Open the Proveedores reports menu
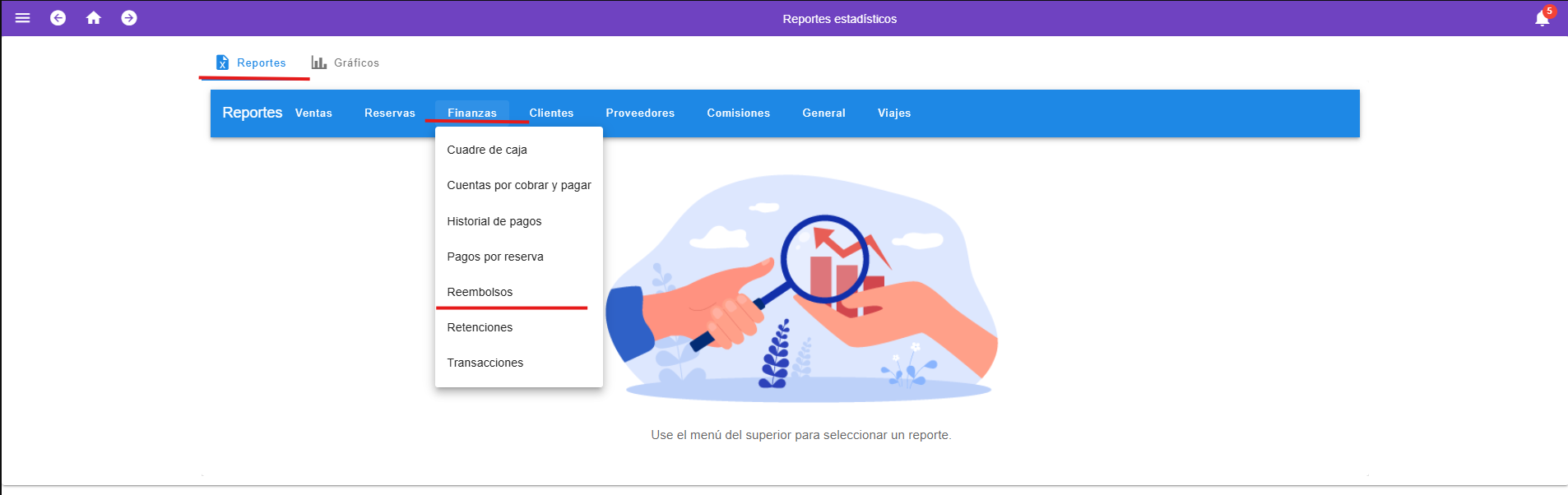This screenshot has height=495, width=1568. pos(640,113)
